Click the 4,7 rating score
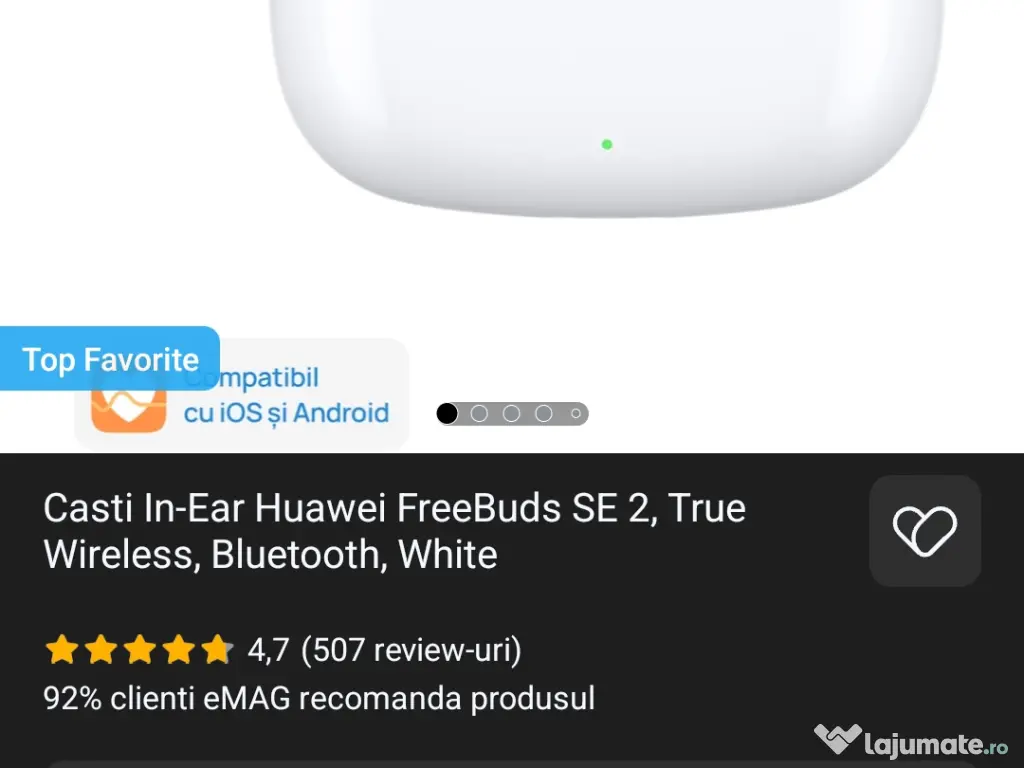 coord(268,650)
